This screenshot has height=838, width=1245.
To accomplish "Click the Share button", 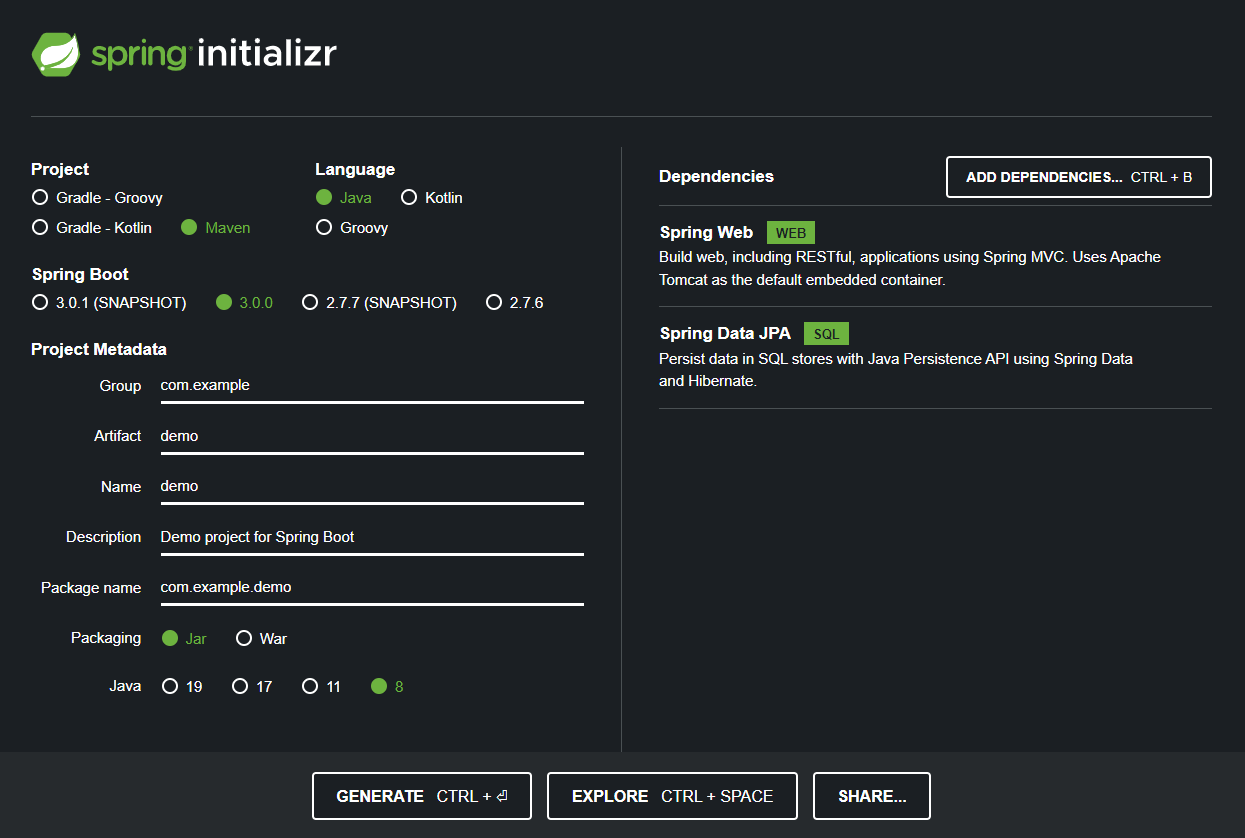I will pyautogui.click(x=872, y=796).
